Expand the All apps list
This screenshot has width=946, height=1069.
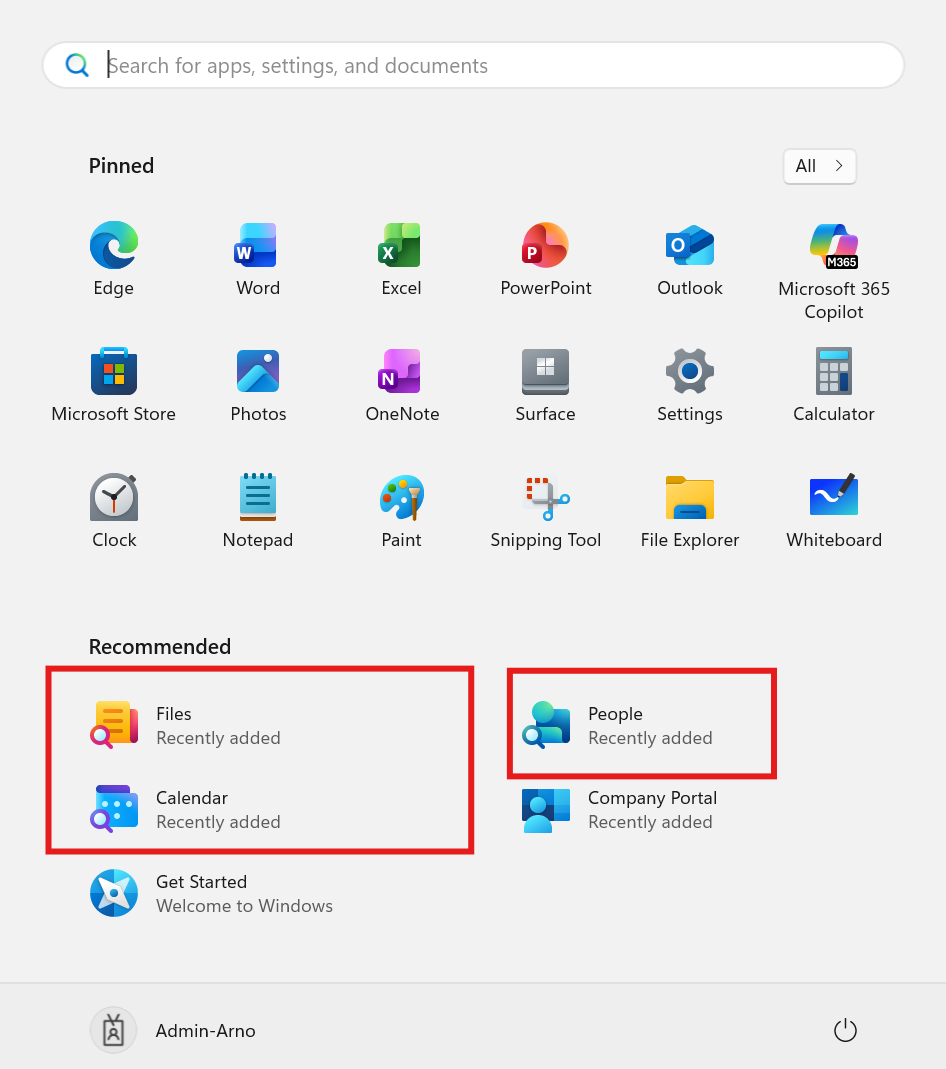819,166
